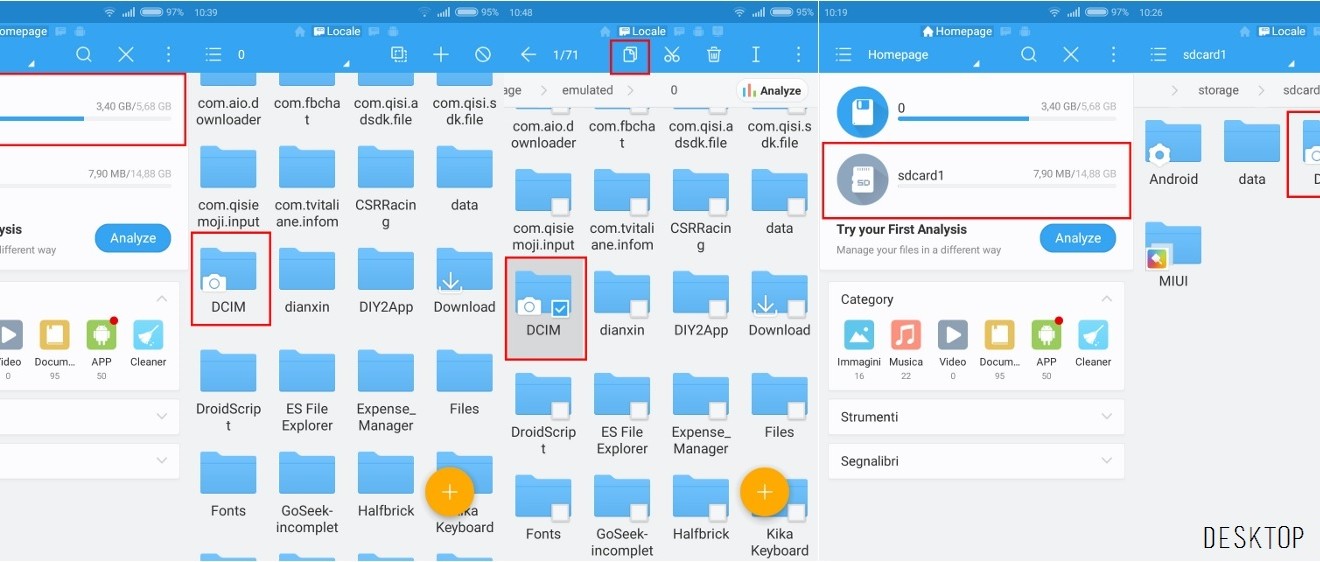Tap the orange plus button over the Kika Keyboard folder without a checkbox

pos(450,491)
